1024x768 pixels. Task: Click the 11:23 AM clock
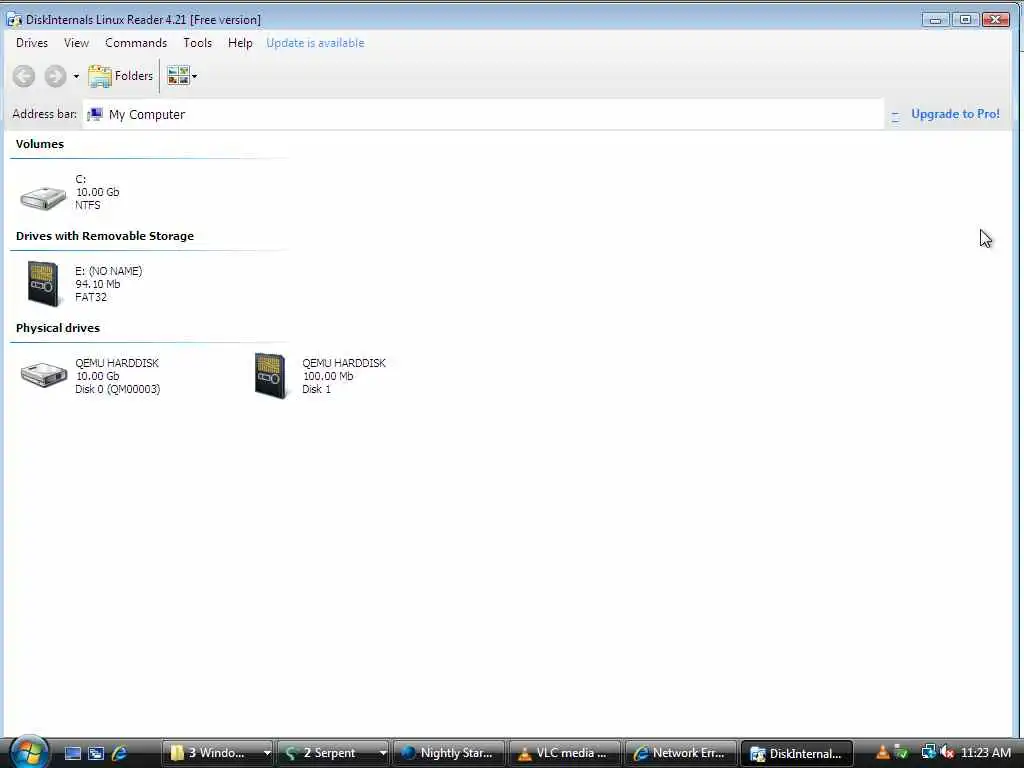point(986,753)
